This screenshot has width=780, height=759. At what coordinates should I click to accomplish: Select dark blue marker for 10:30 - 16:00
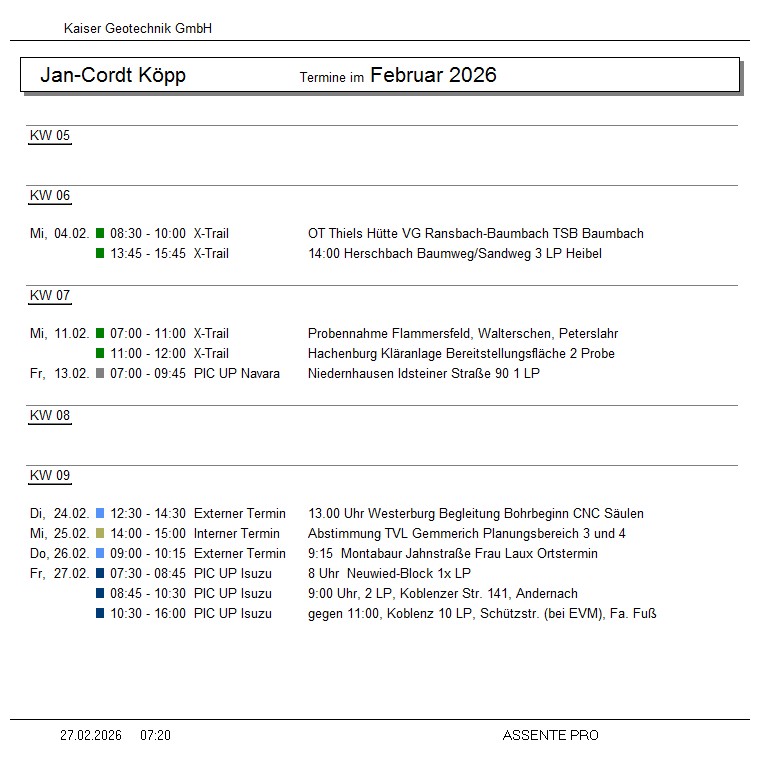pos(100,614)
